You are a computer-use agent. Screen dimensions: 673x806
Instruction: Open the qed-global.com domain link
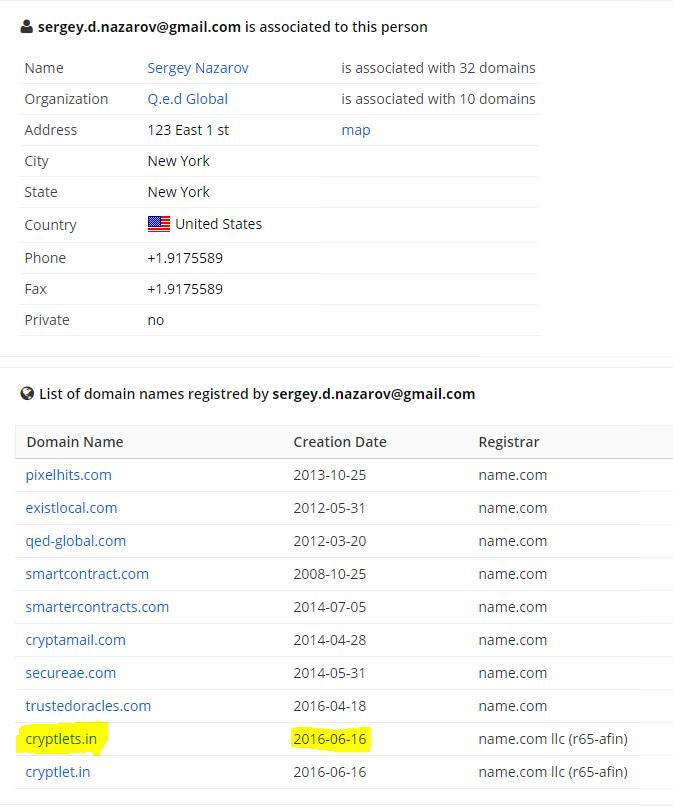[x=76, y=541]
